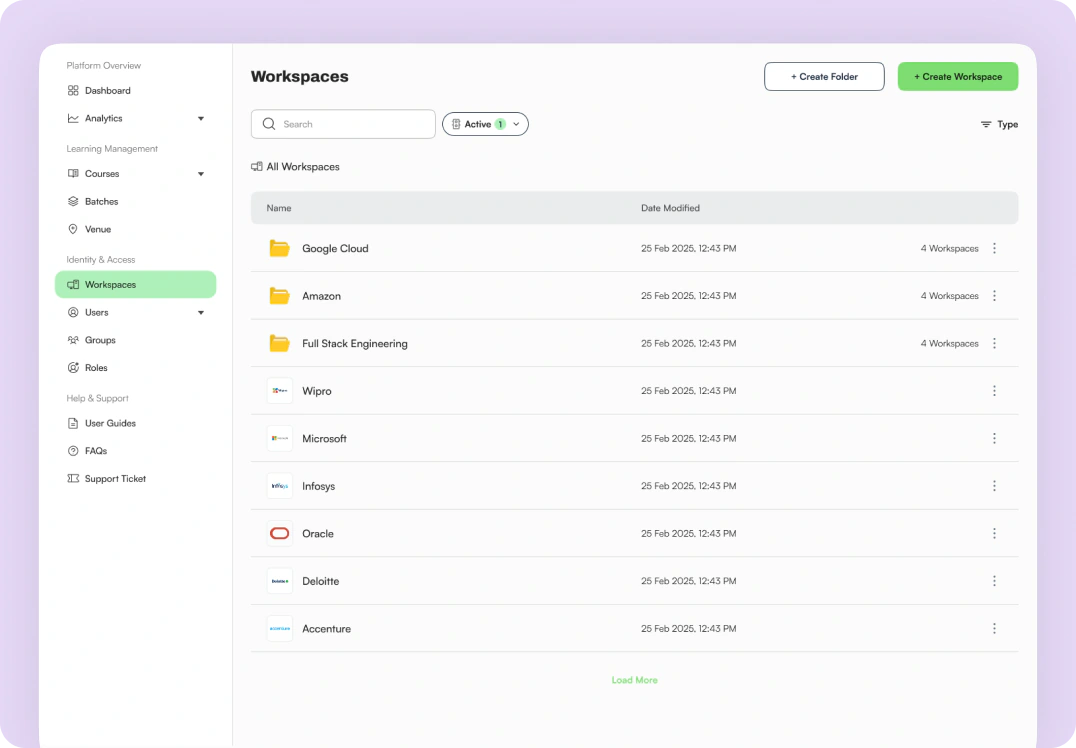The width and height of the screenshot is (1076, 748).
Task: Select Workspaces in the sidebar
Action: click(135, 284)
